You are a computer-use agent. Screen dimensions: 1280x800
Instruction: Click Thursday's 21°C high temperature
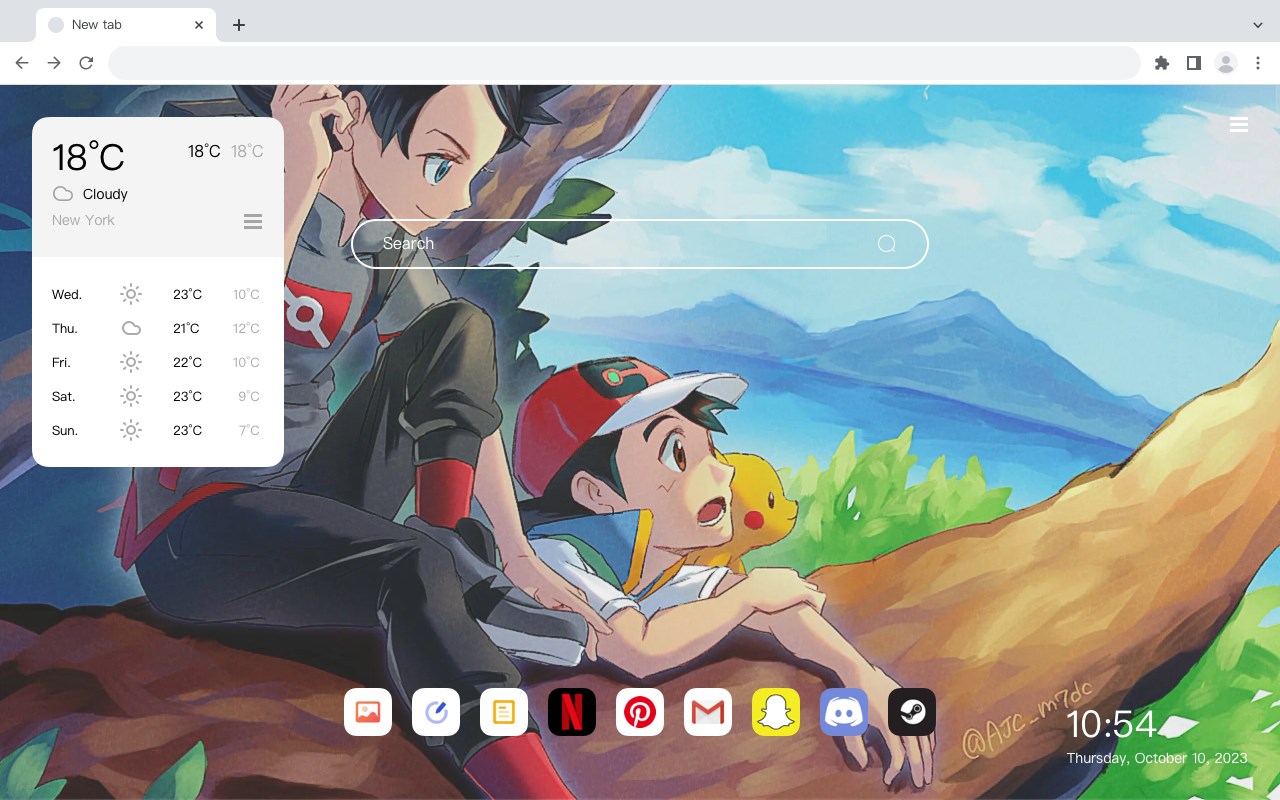[186, 328]
